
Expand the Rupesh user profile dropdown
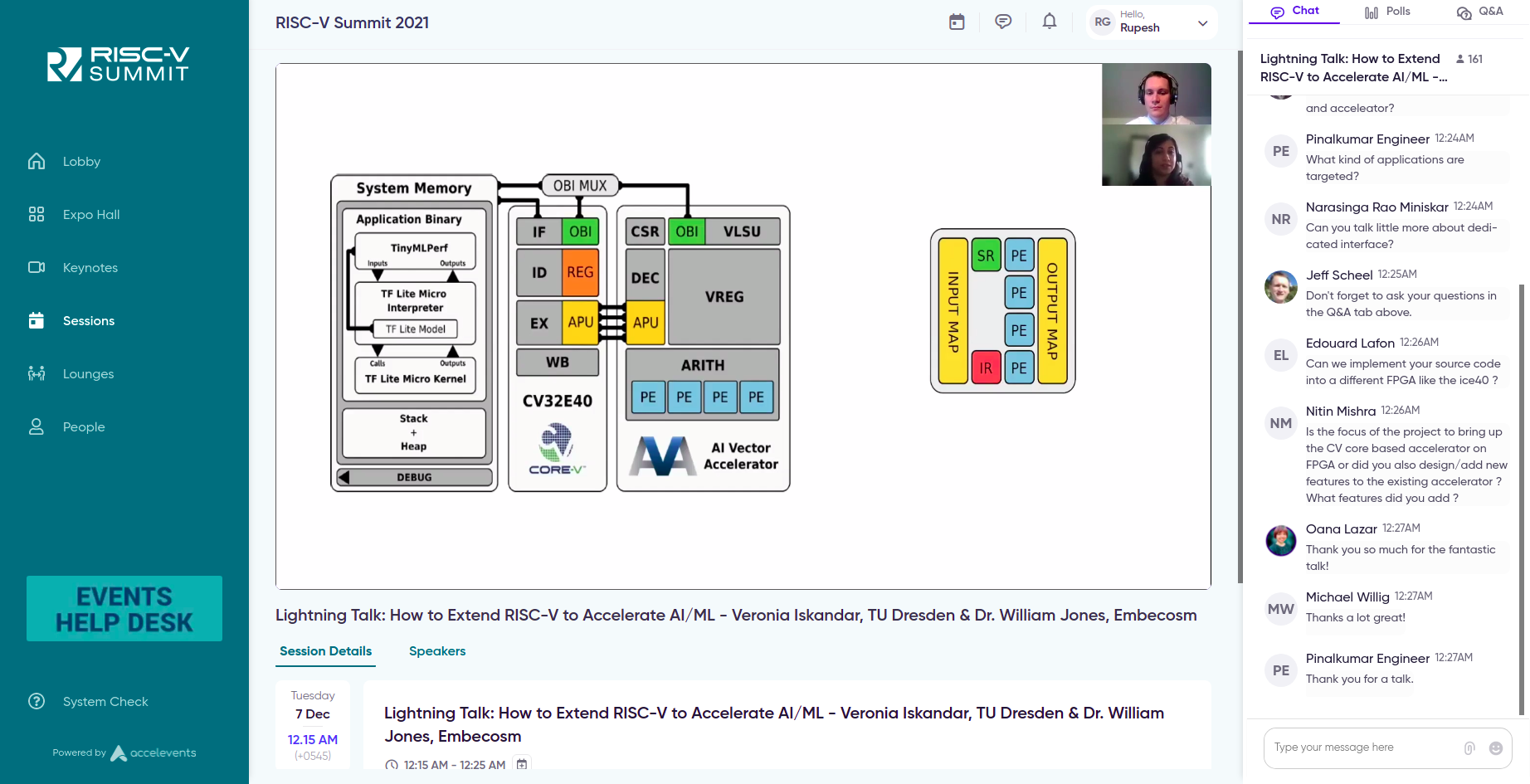(1202, 23)
